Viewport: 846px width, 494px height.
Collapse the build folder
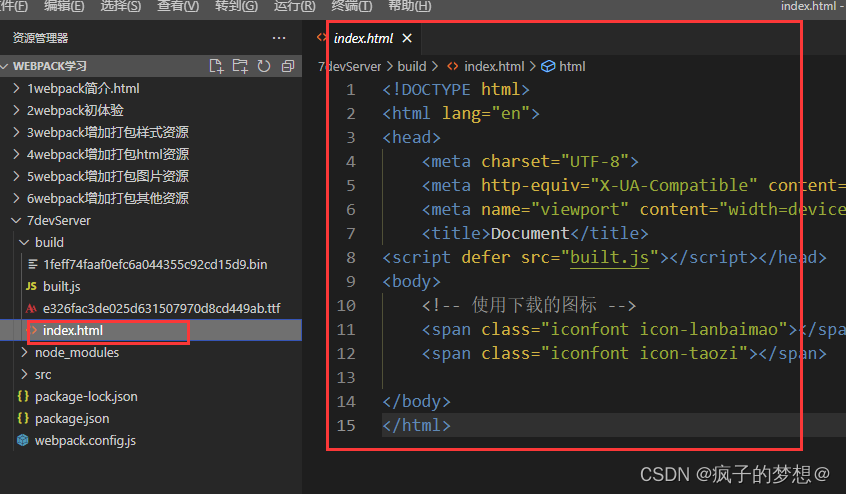pos(24,242)
